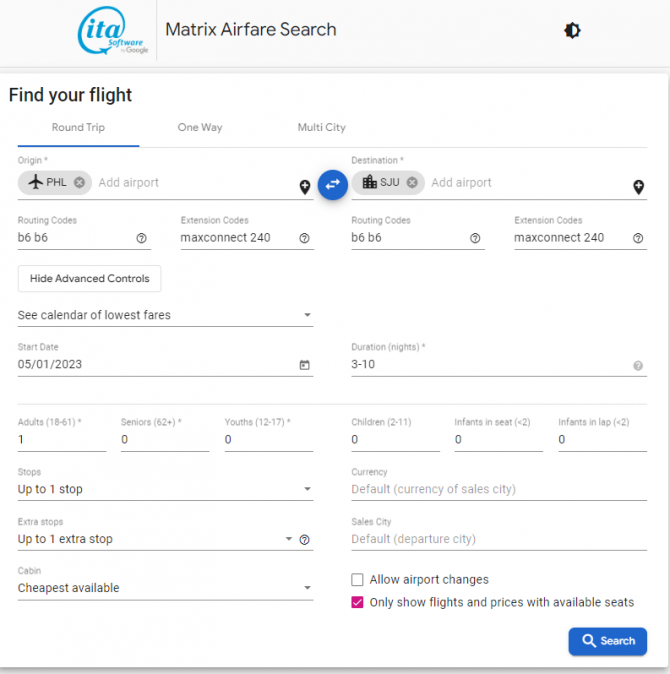The height and width of the screenshot is (674, 670).
Task: Uncheck only show available seats option
Action: [x=357, y=602]
